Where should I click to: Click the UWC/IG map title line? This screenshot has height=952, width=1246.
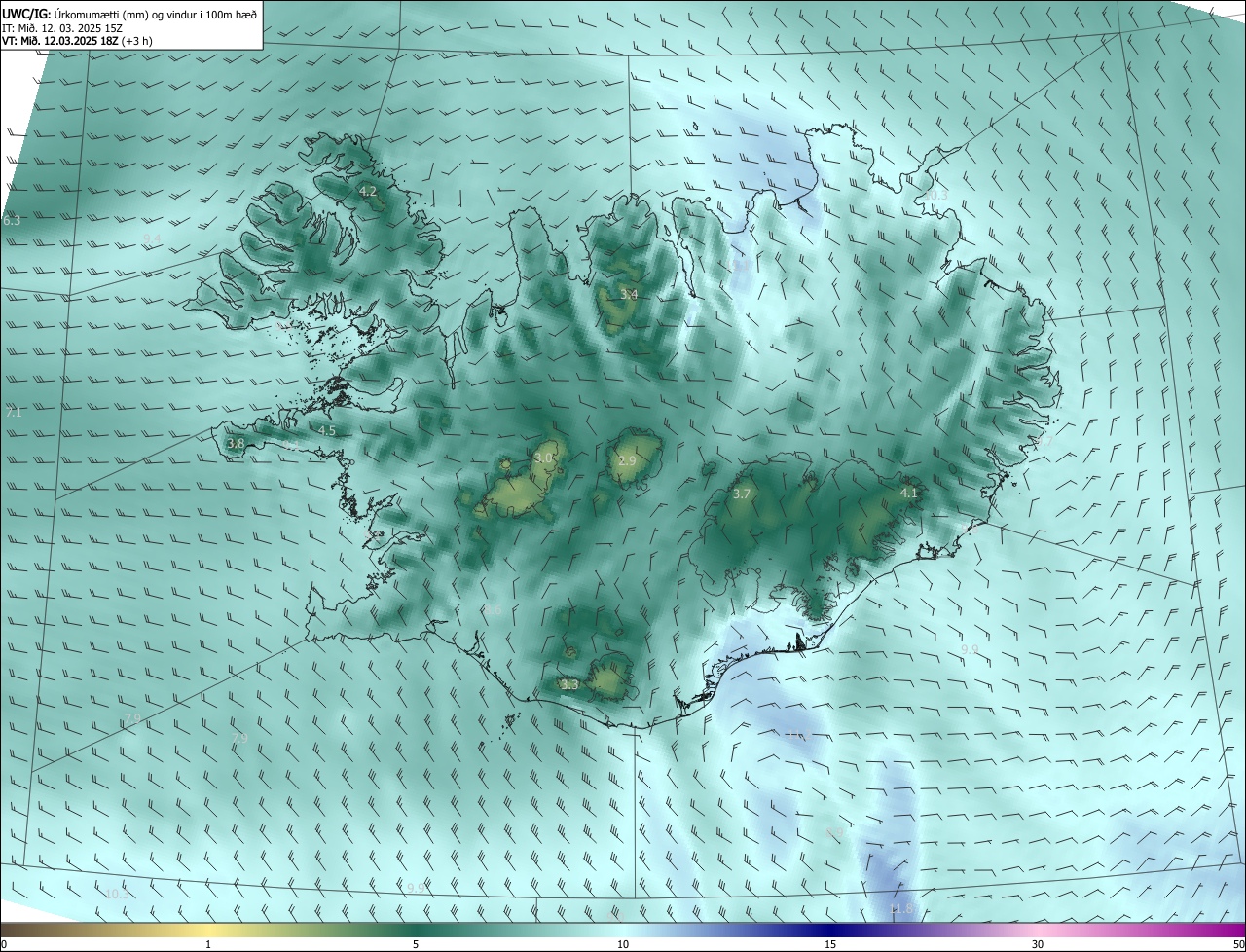(x=129, y=14)
